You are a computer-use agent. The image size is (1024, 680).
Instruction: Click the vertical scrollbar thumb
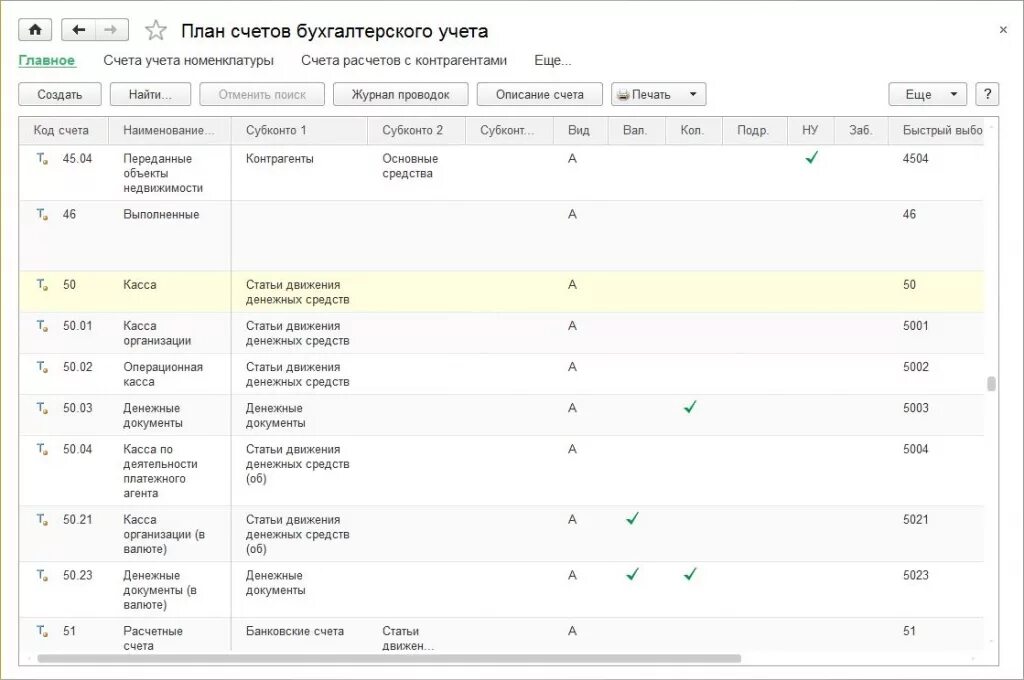click(991, 382)
